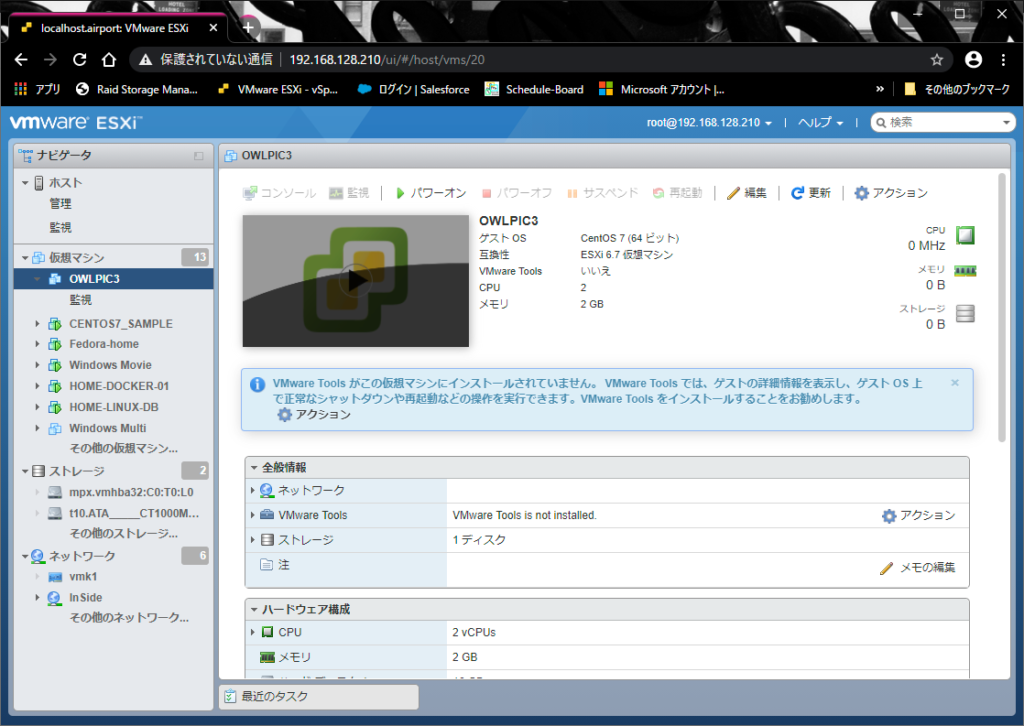Open the Schedule-Board bookmark
1024x726 pixels.
pyautogui.click(x=534, y=89)
